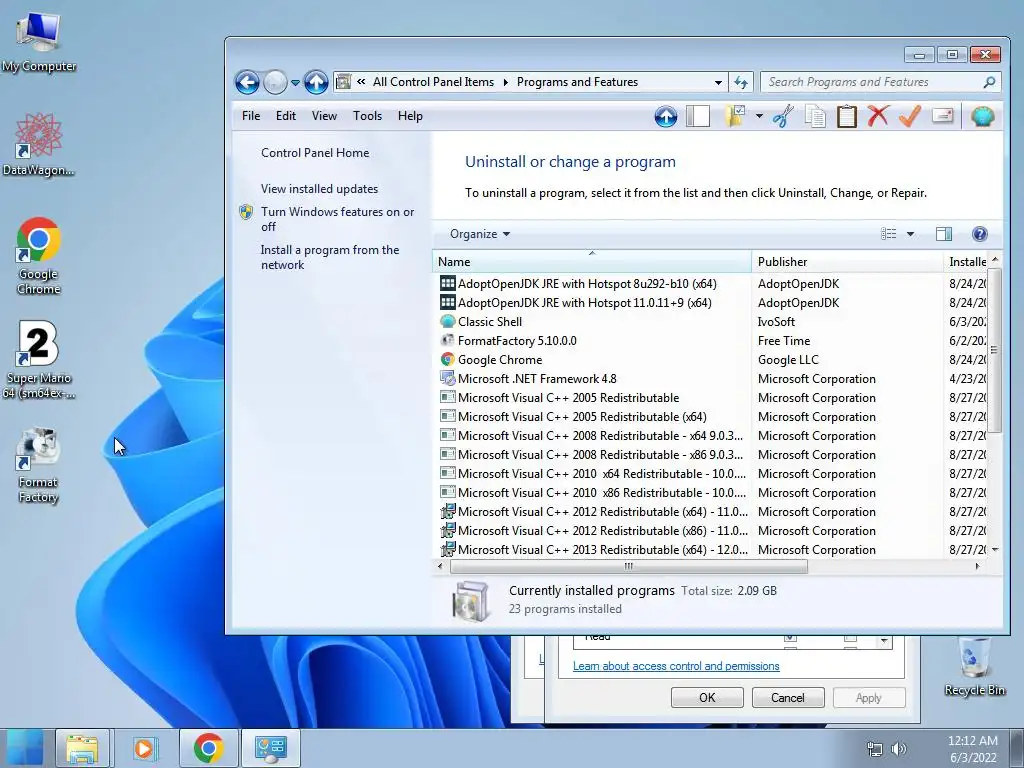The image size is (1024, 768).
Task: Open Format Factory desktop shortcut
Action: pyautogui.click(x=39, y=465)
